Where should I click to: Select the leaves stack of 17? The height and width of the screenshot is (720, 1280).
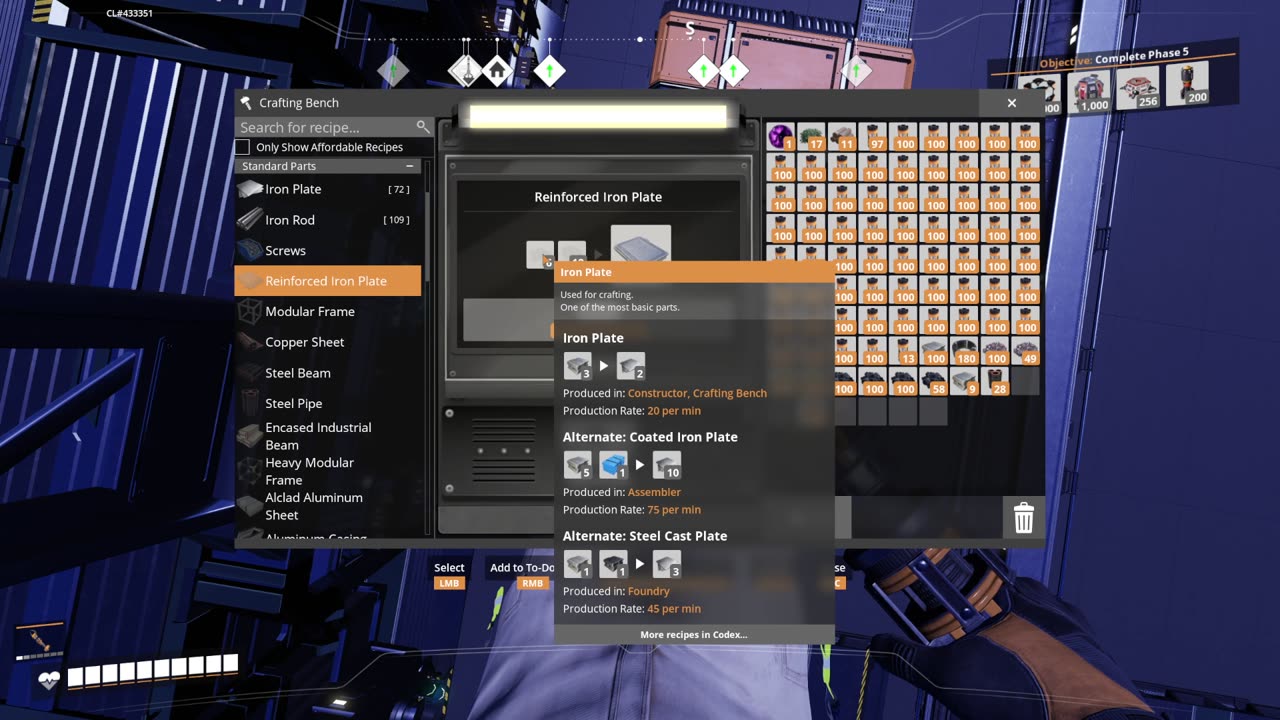pyautogui.click(x=812, y=137)
